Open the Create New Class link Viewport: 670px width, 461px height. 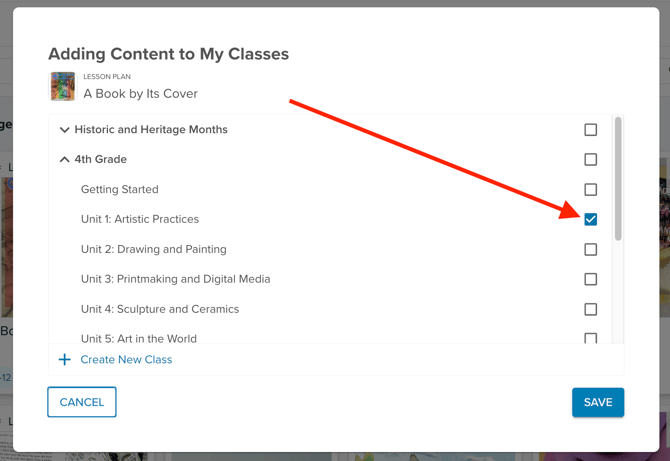[x=126, y=359]
